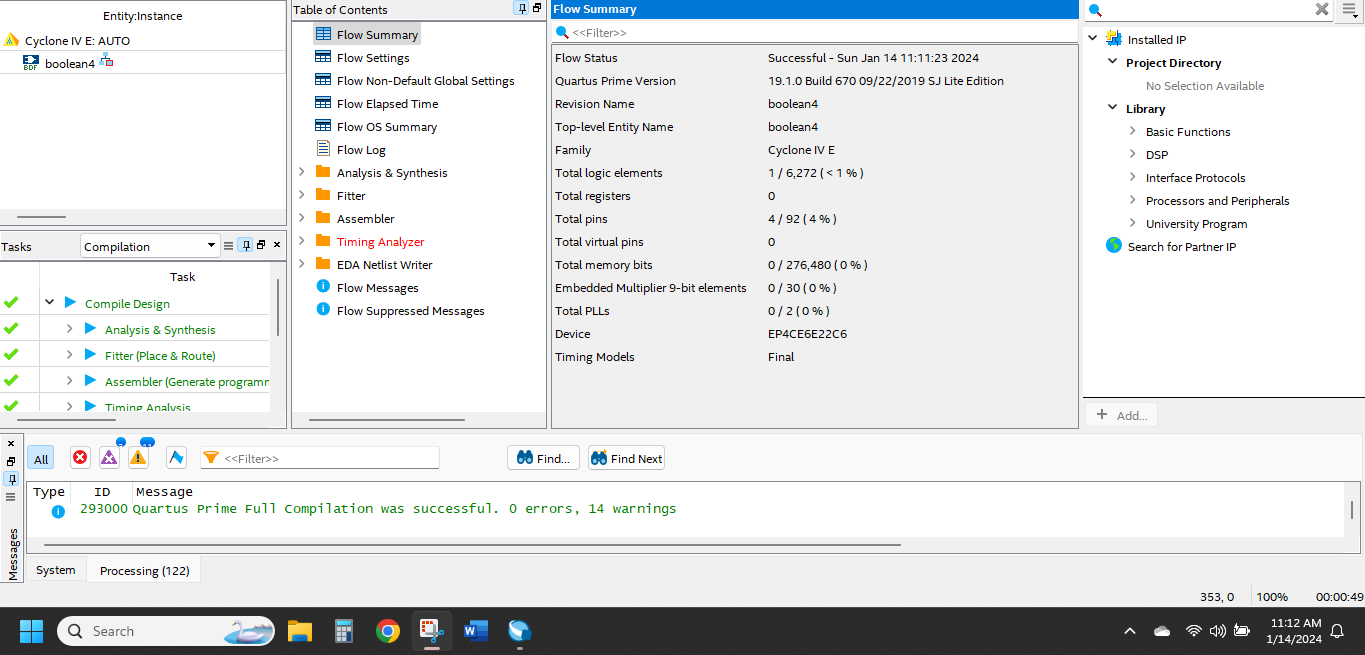Pin the Table of Contents panel

tap(521, 9)
